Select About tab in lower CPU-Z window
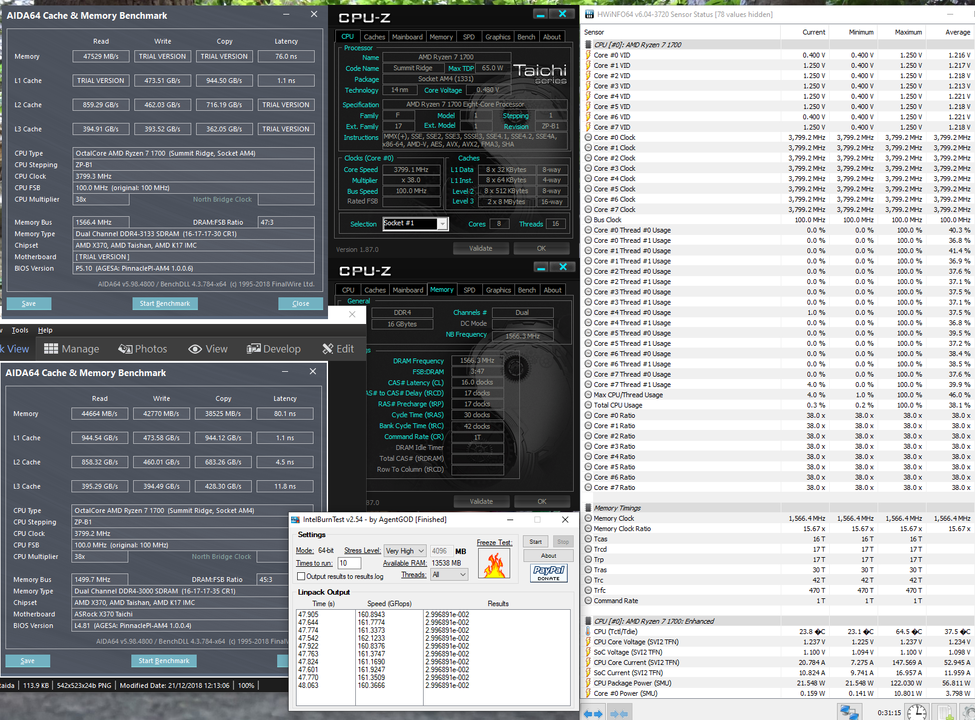The height and width of the screenshot is (720, 975). [552, 290]
